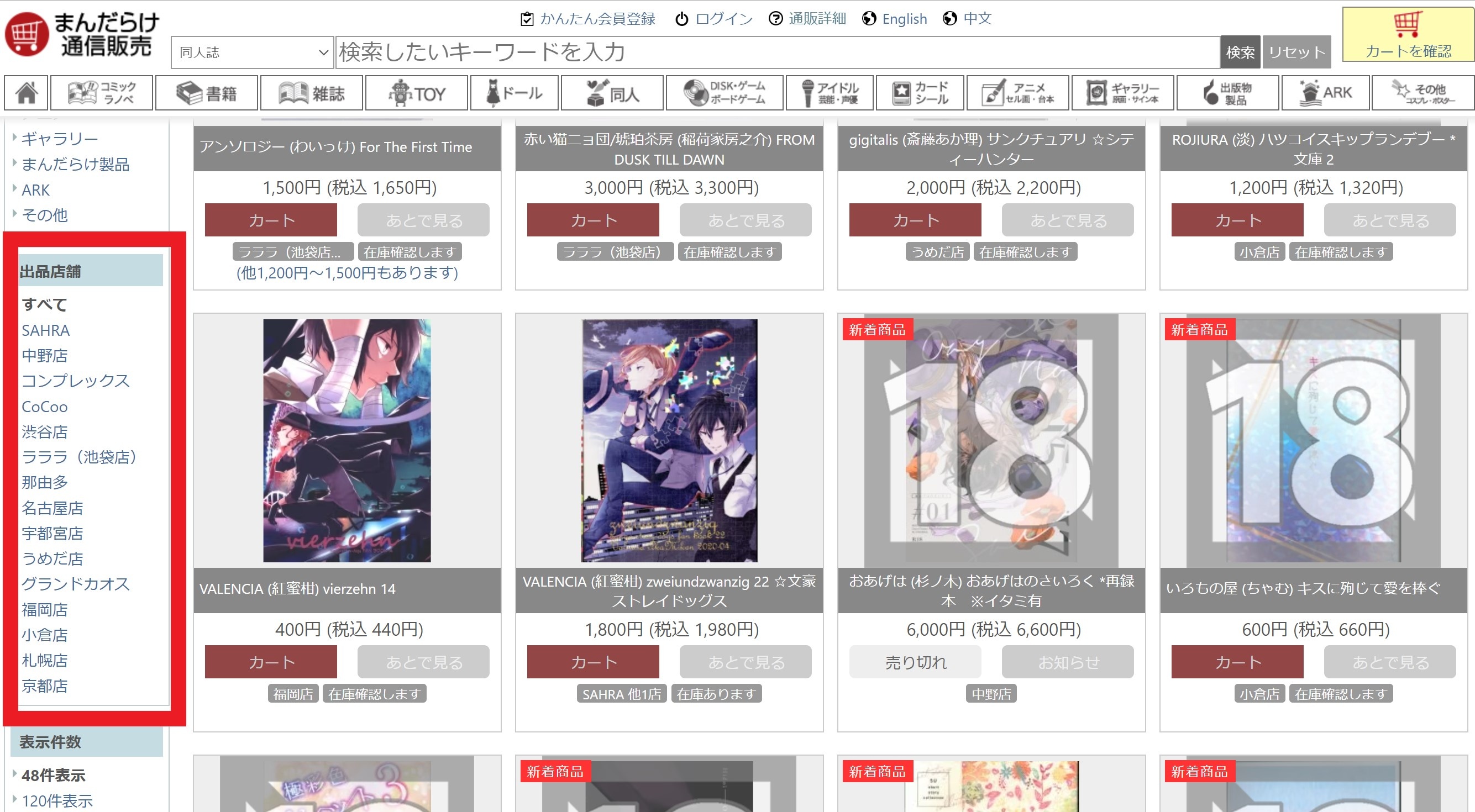Focus the keyword search input field
Image resolution: width=1475 pixels, height=812 pixels.
point(777,52)
